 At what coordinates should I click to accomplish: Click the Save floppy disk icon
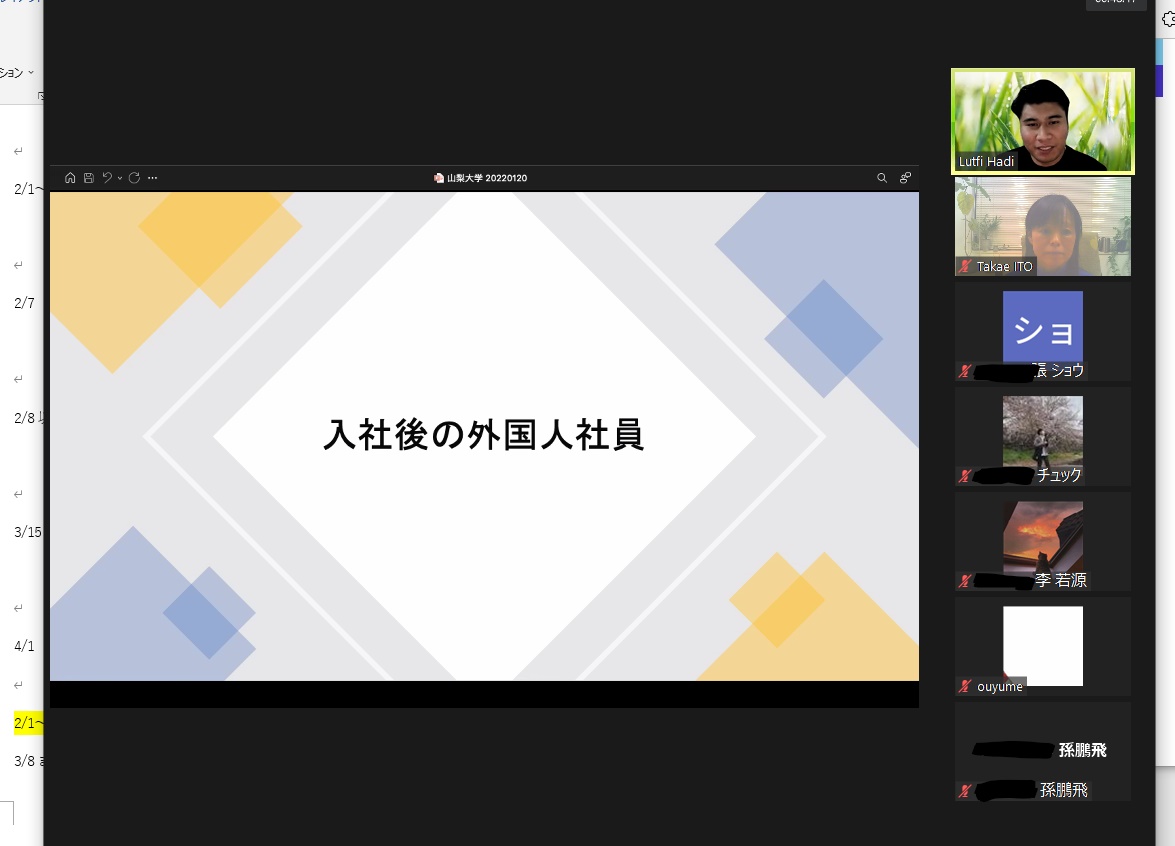[x=88, y=178]
